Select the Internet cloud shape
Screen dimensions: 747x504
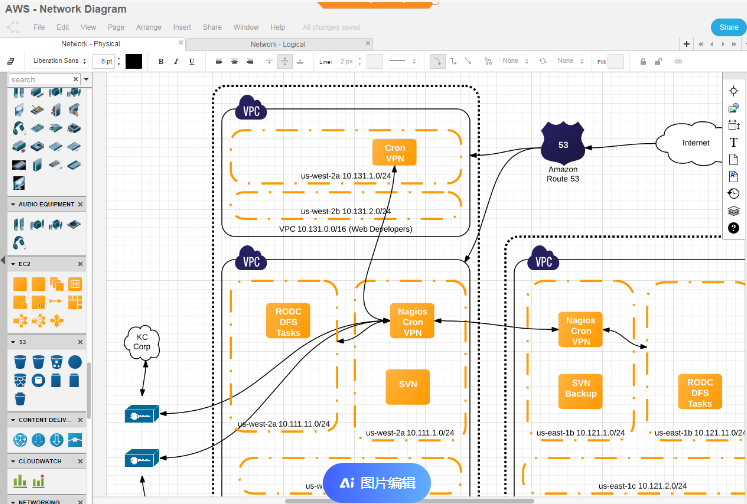click(691, 143)
